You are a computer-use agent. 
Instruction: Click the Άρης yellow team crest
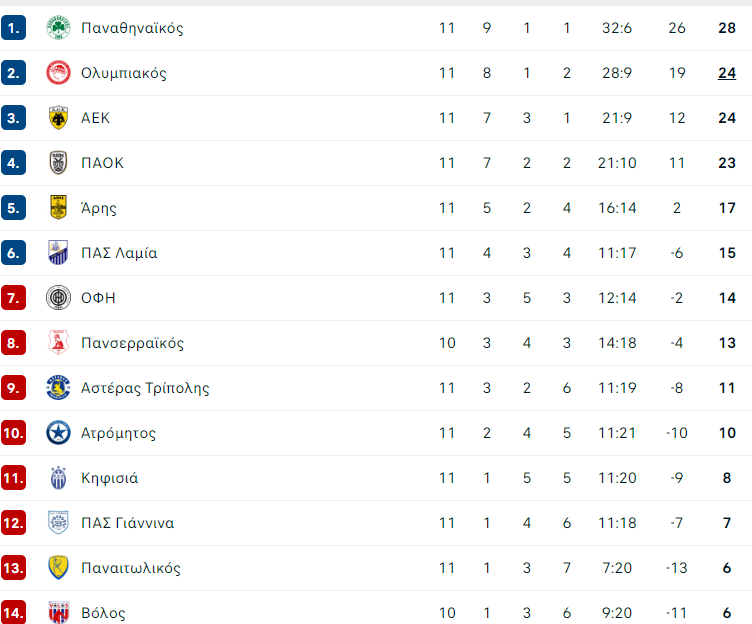pos(59,208)
